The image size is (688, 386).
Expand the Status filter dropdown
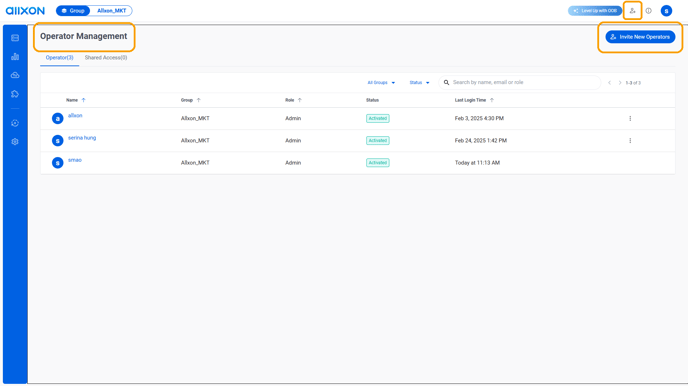(x=419, y=82)
